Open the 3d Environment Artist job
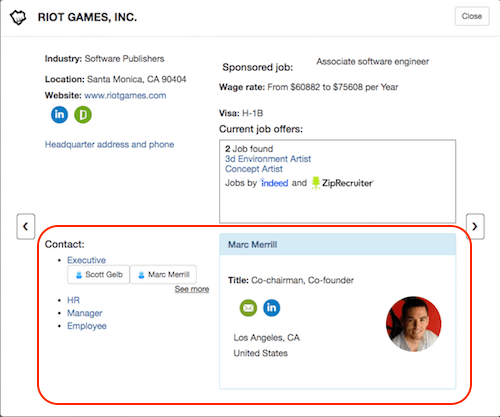 pyautogui.click(x=268, y=159)
